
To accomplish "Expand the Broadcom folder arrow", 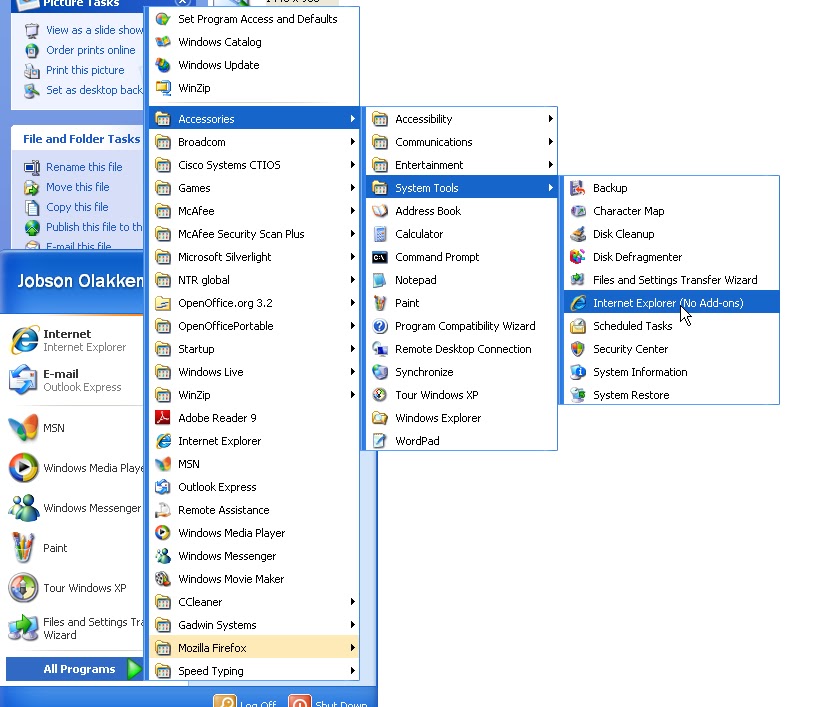I will click(x=352, y=142).
